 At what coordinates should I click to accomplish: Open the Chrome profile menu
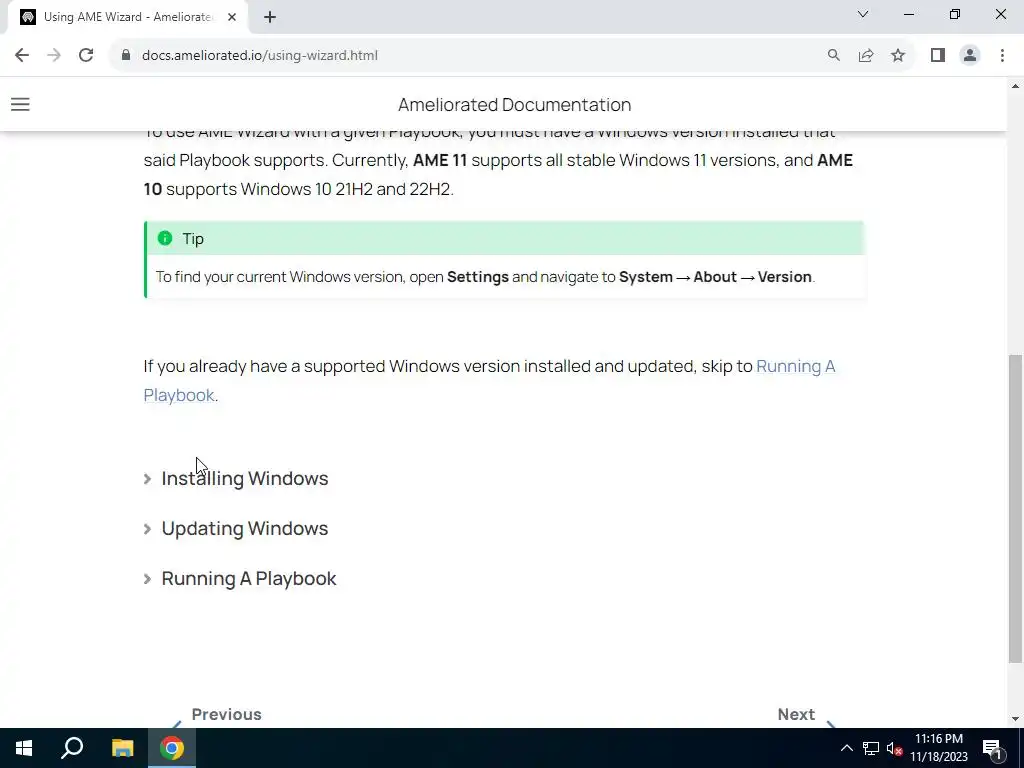click(x=970, y=56)
